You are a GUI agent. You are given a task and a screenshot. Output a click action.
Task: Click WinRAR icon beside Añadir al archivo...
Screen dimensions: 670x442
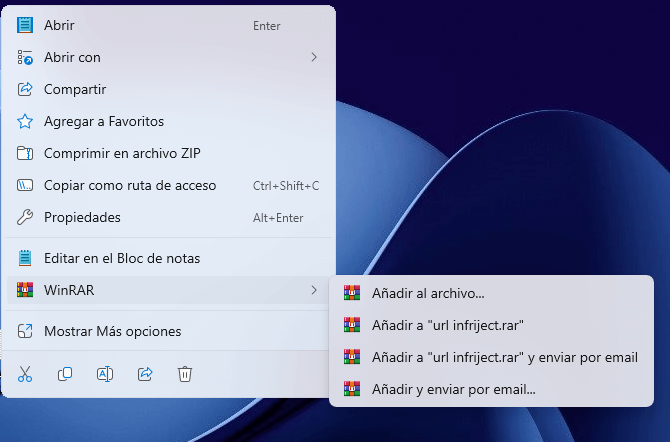coord(352,293)
